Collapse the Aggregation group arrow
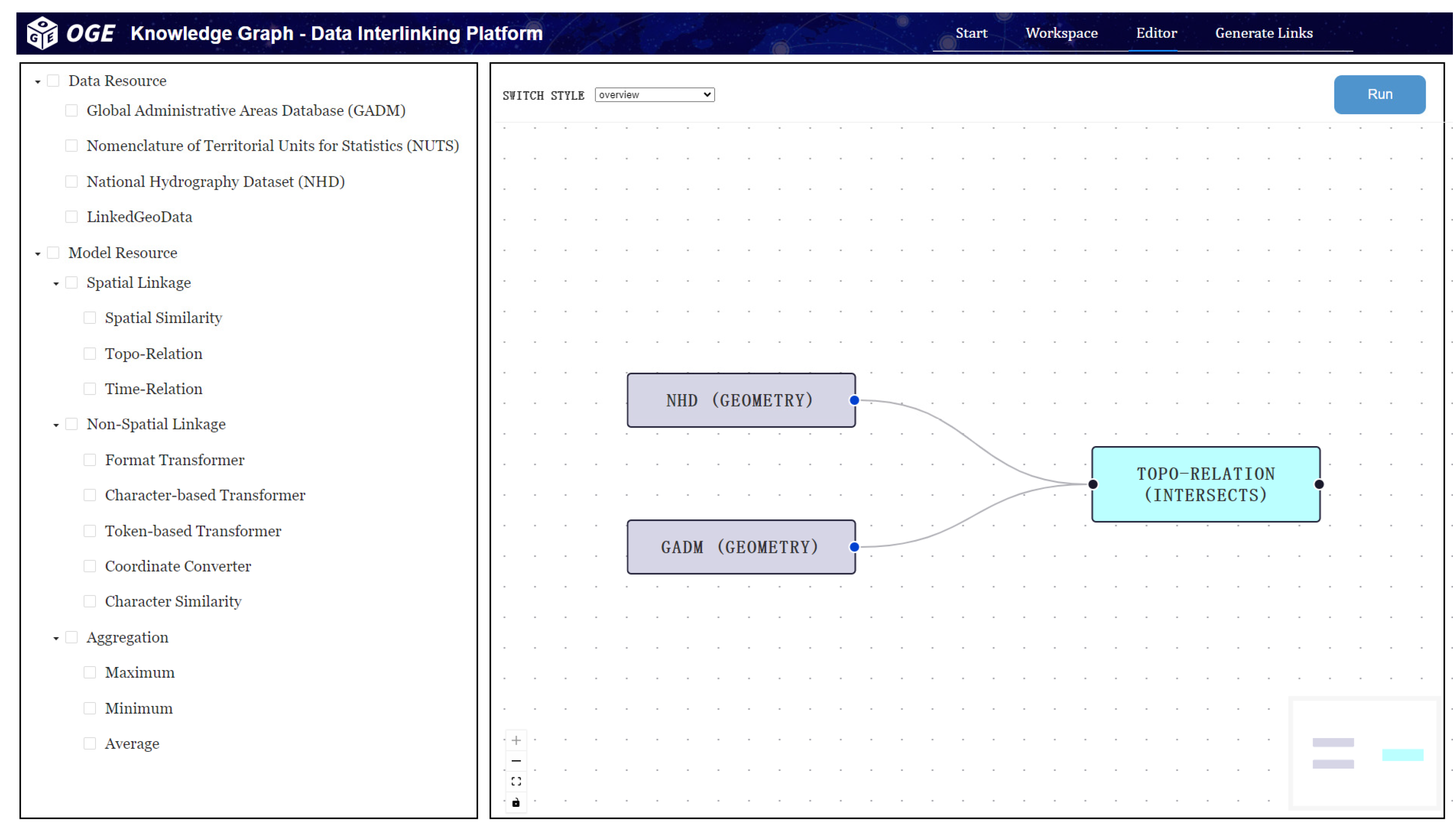The height and width of the screenshot is (830, 1456). (56, 638)
